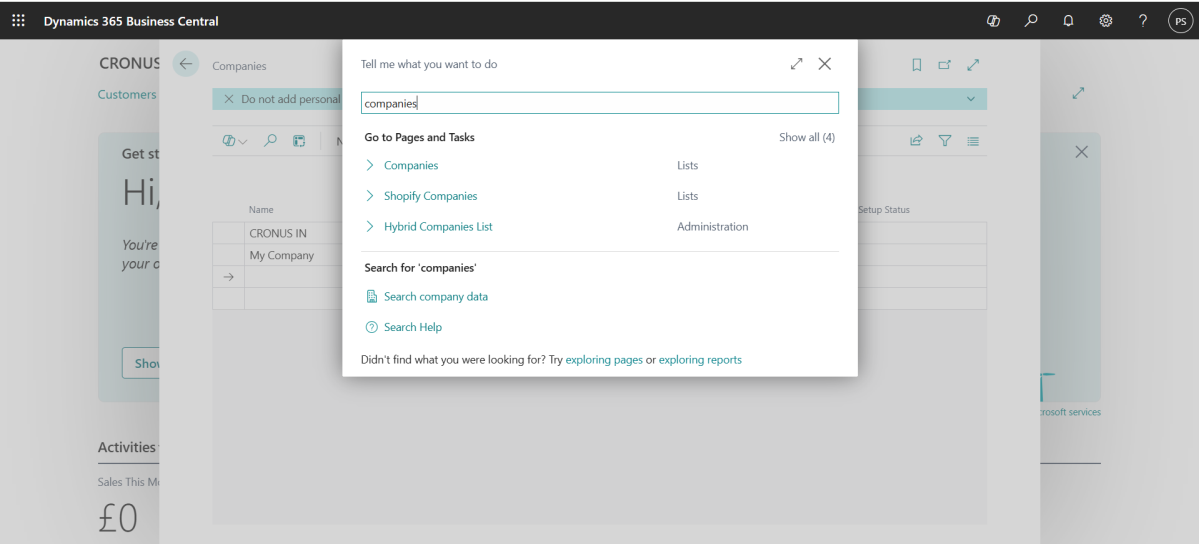Click the new row arrow marker
1199x544 pixels.
(228, 277)
